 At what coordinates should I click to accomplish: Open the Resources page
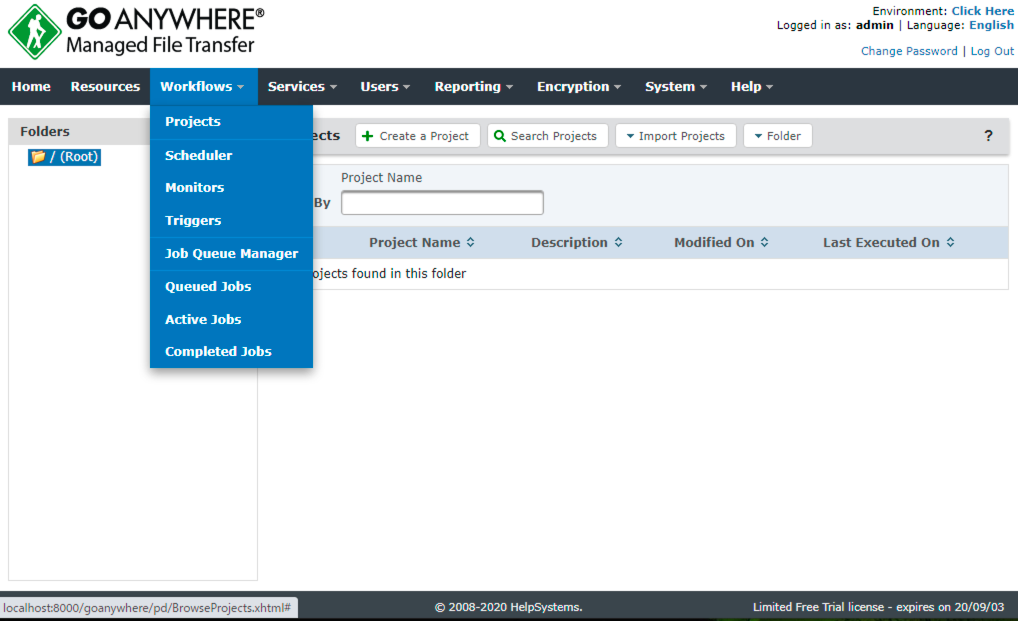[105, 86]
